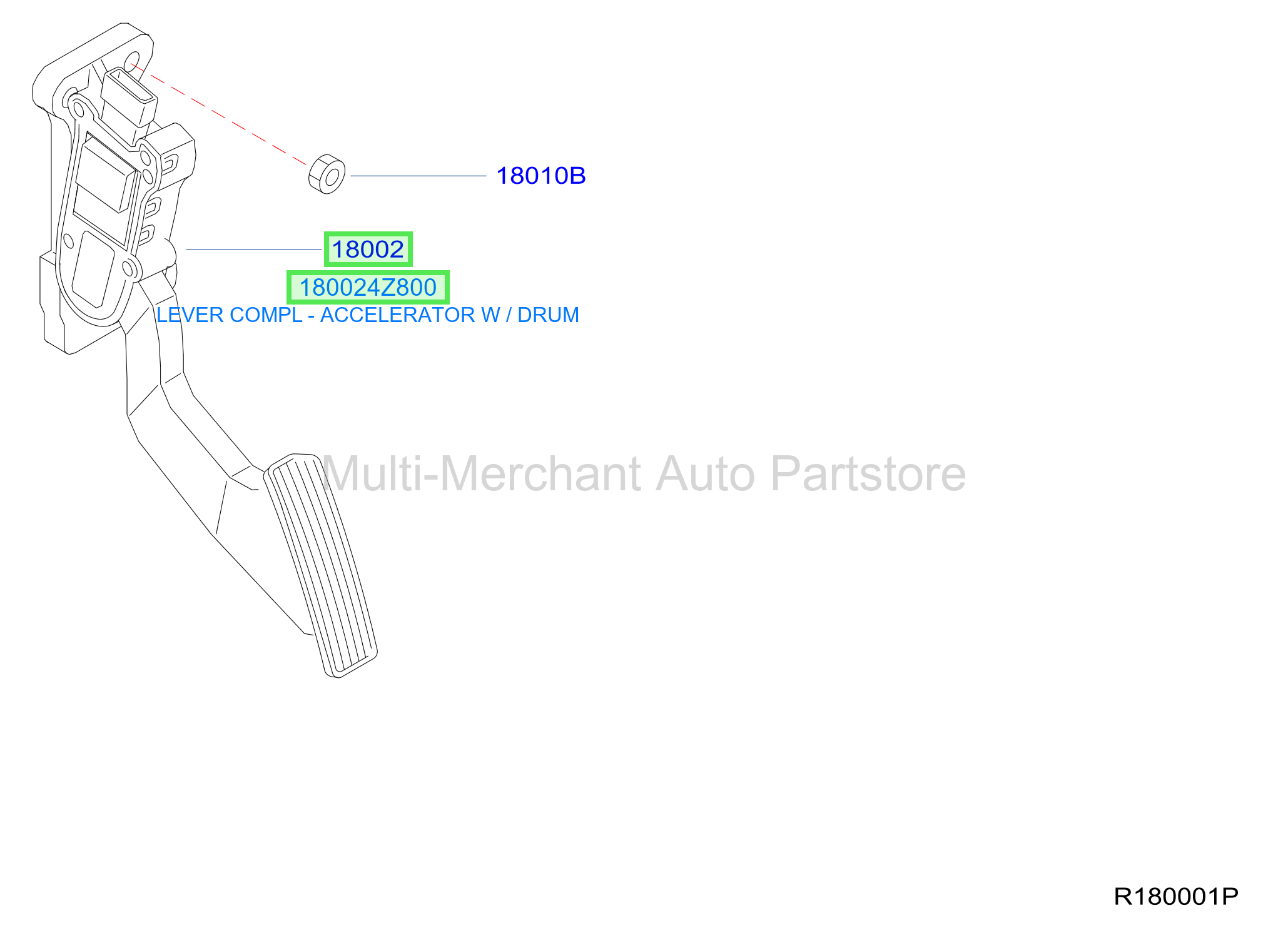The image size is (1288, 928).
Task: Click the bracket mounting hole at the dashed line
Action: point(133,63)
